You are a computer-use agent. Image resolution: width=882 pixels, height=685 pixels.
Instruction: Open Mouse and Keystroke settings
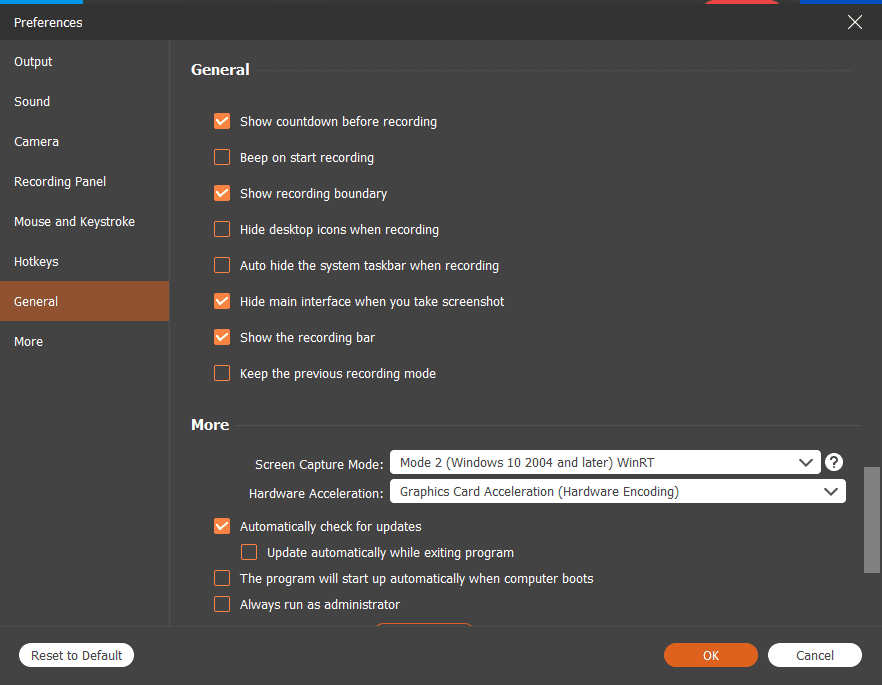pos(84,222)
